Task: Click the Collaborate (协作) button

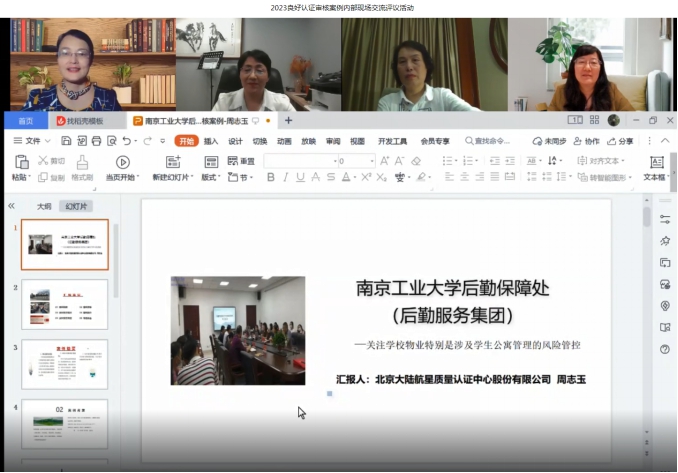Action: [x=587, y=141]
